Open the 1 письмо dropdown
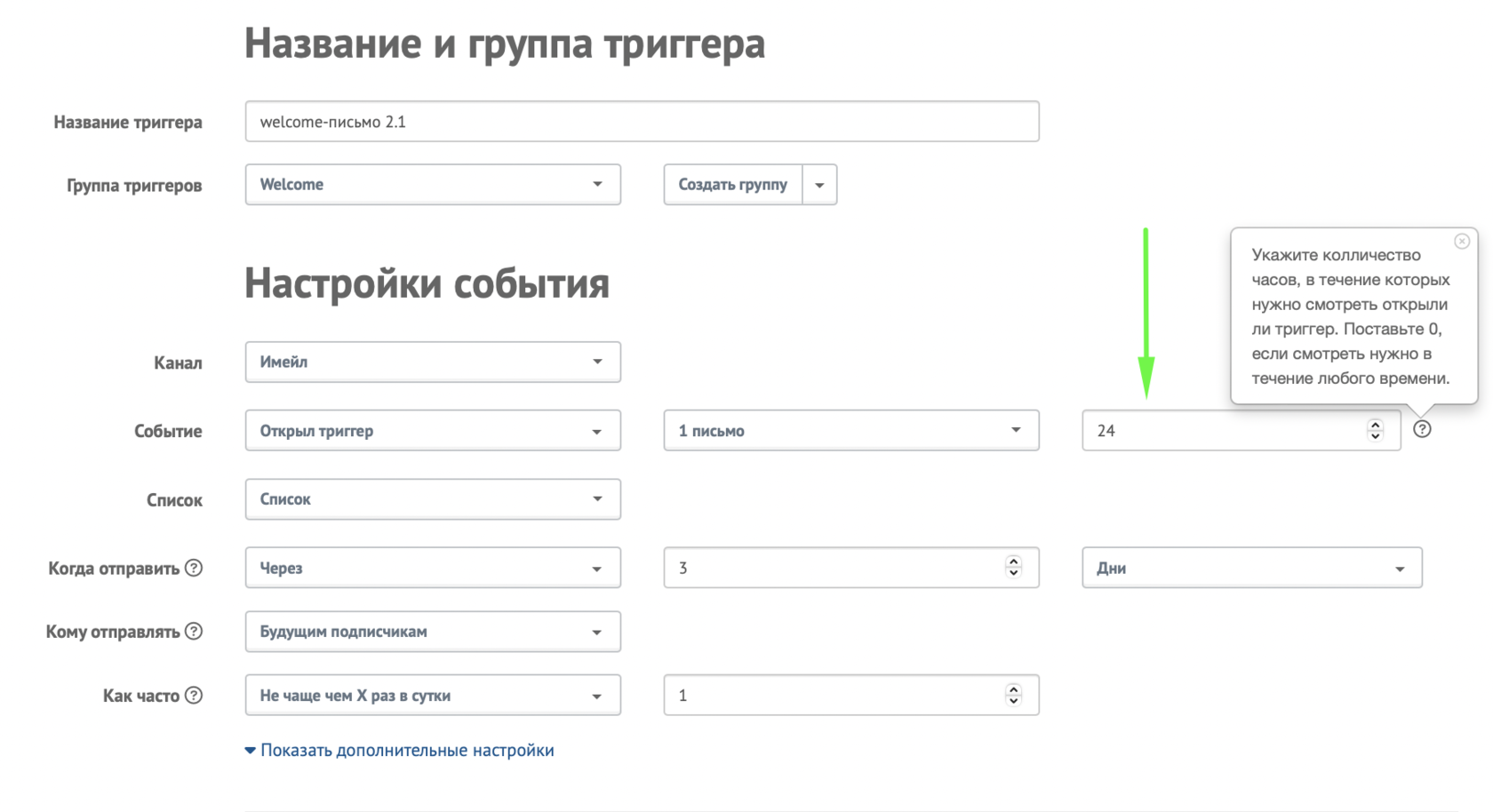The width and height of the screenshot is (1493, 812). pyautogui.click(x=851, y=431)
